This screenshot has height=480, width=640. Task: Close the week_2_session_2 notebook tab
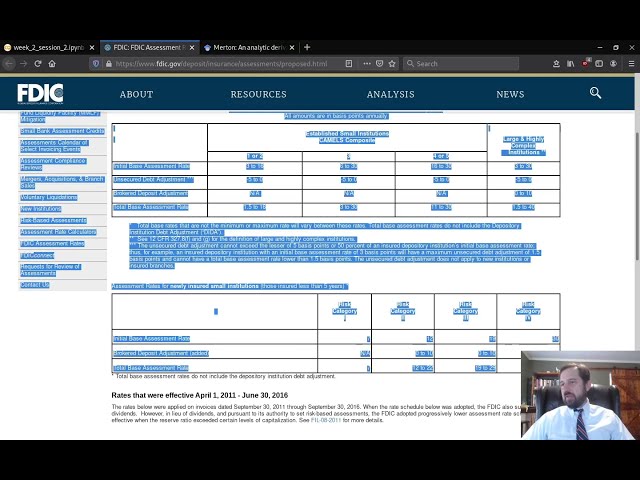(92, 48)
